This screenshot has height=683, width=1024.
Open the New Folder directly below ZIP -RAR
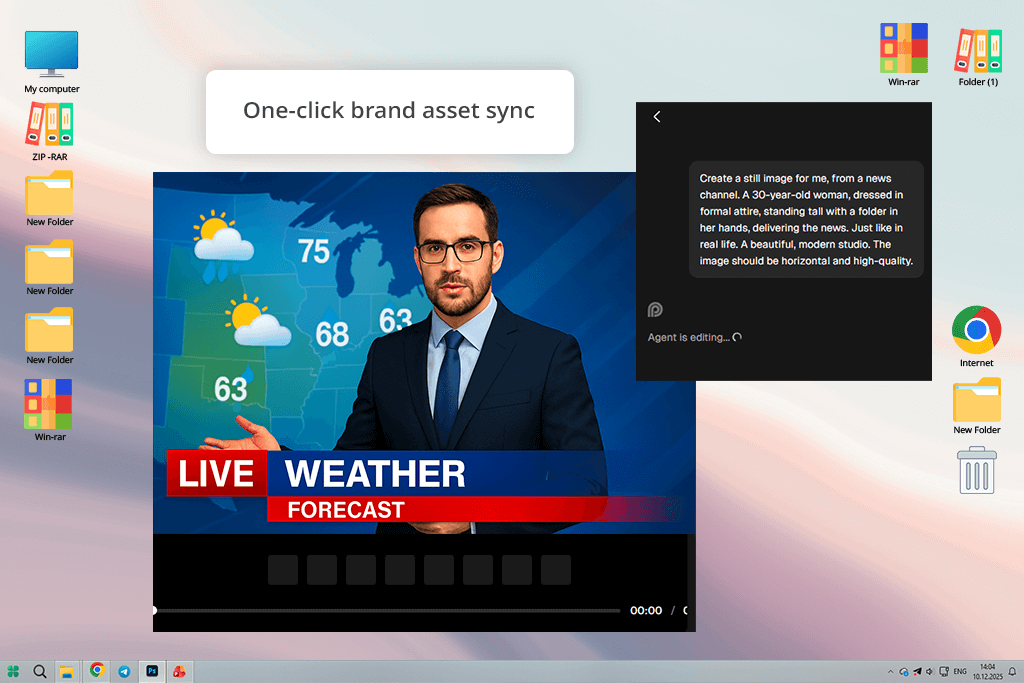pos(50,199)
